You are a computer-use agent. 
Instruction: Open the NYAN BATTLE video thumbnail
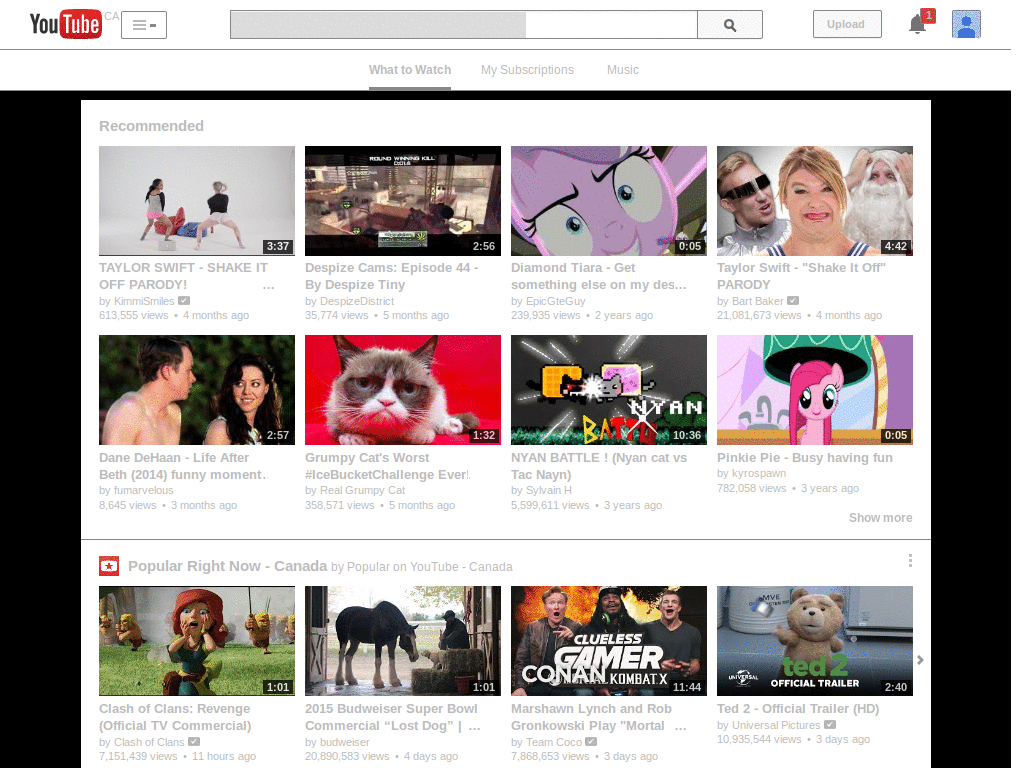click(x=609, y=390)
